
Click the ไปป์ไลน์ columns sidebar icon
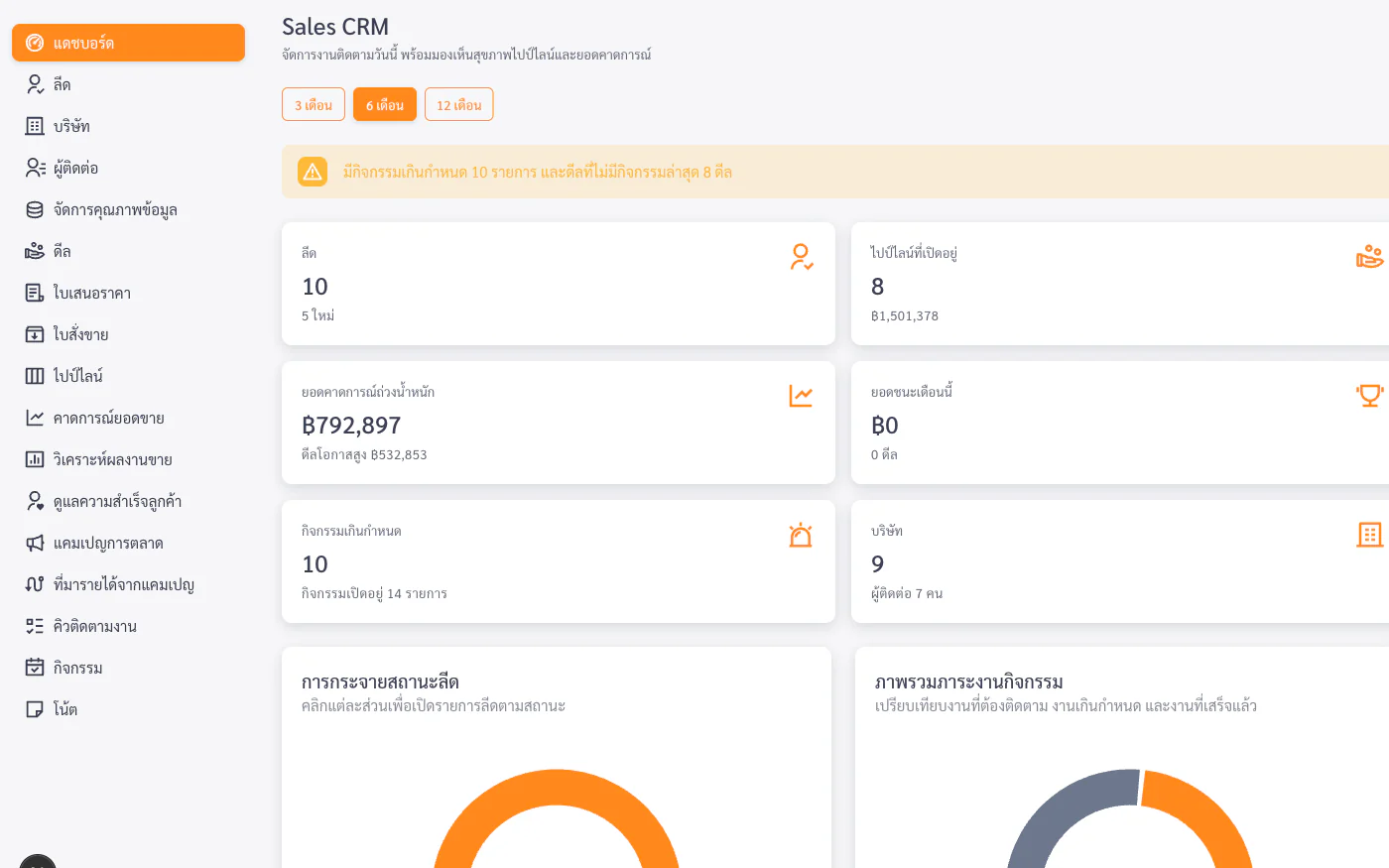click(x=35, y=376)
